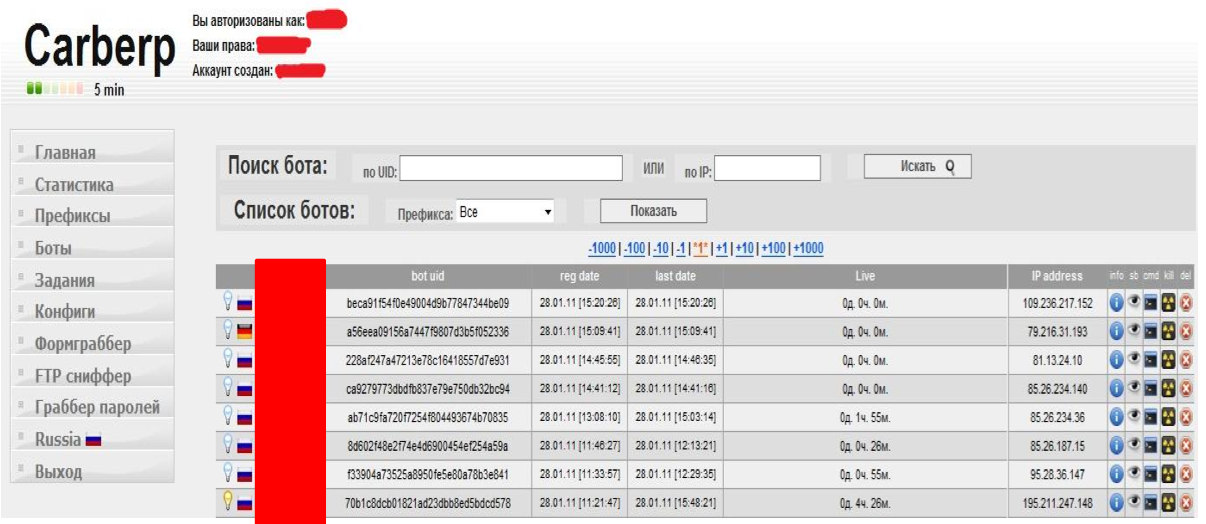Open info icon for bot 81.13.24.10
The image size is (1206, 524).
[1117, 359]
